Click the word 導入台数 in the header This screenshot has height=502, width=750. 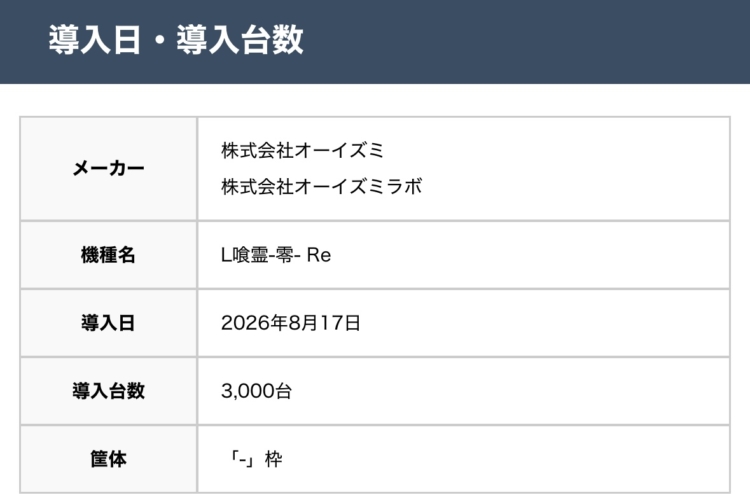coord(240,40)
